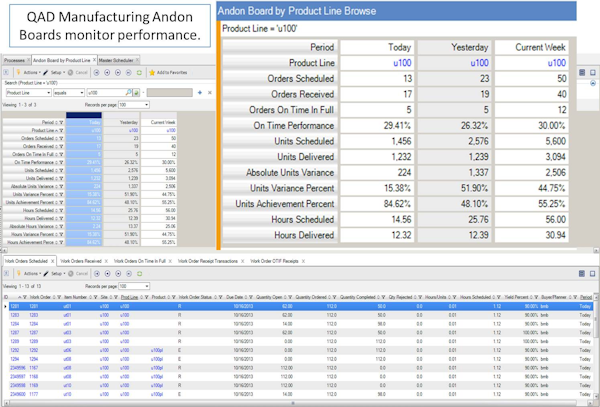Click the pen Setup icon in Work Orders toolbar
600x407 pixels.
click(46, 274)
